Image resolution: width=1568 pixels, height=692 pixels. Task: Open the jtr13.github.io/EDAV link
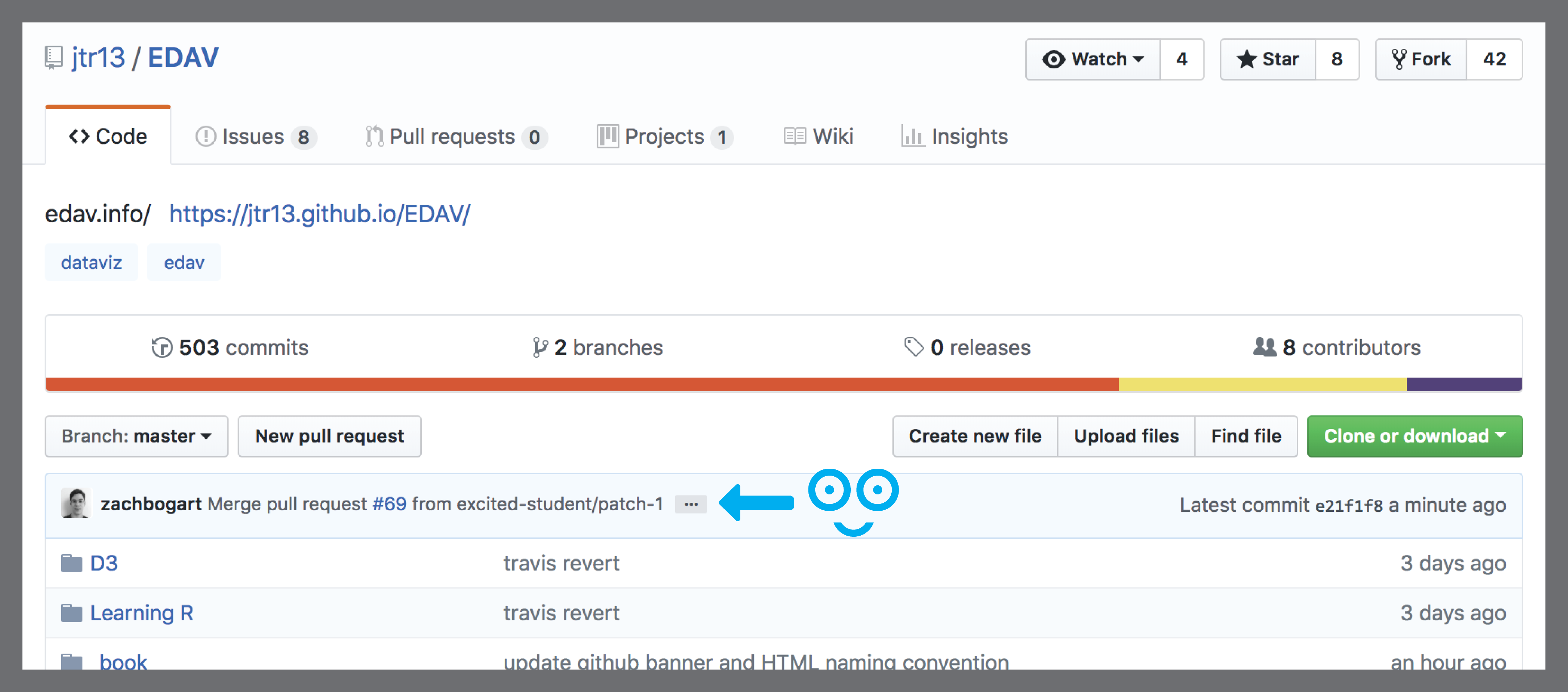(320, 214)
